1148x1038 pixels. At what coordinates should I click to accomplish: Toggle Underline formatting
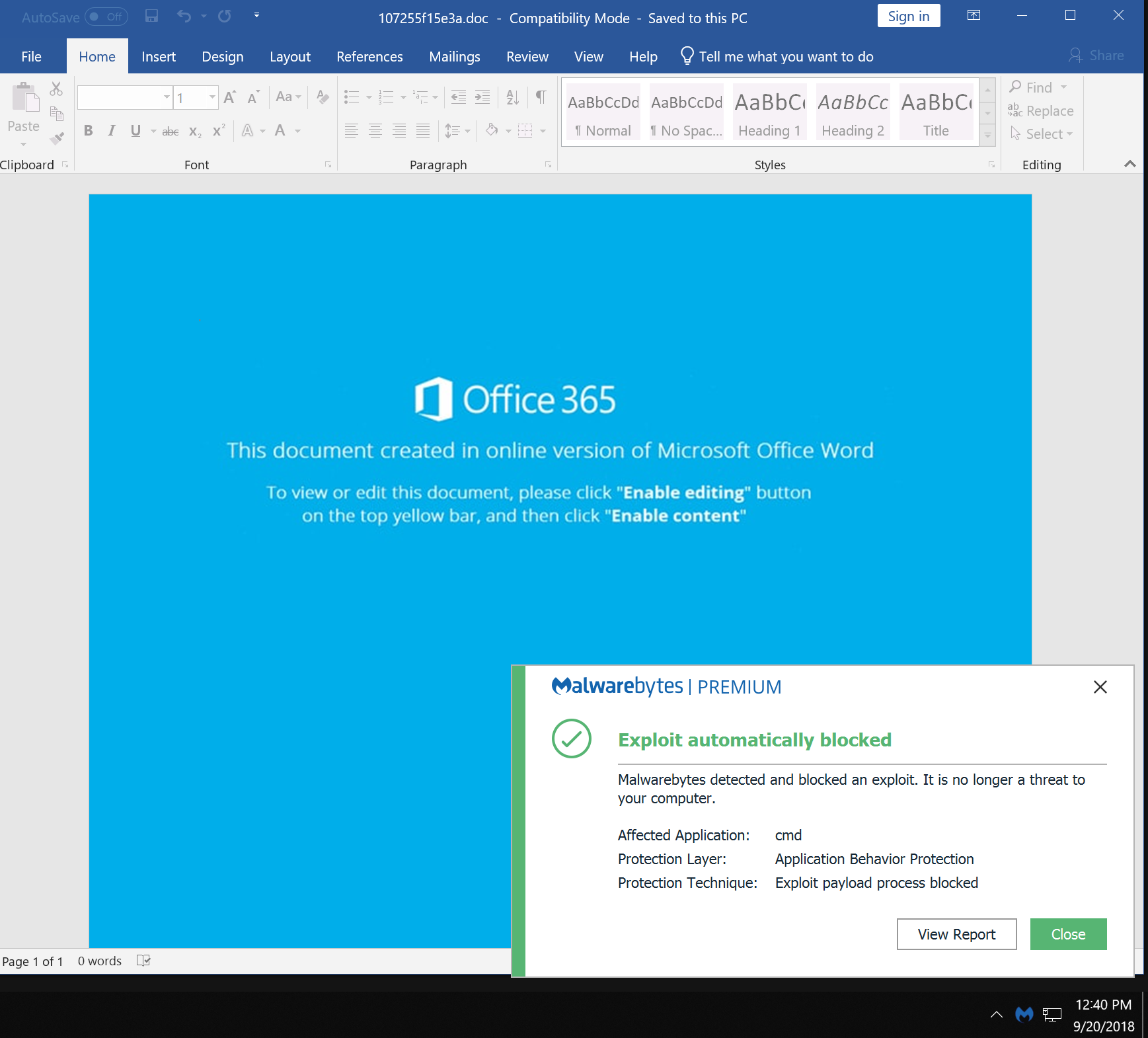click(135, 131)
